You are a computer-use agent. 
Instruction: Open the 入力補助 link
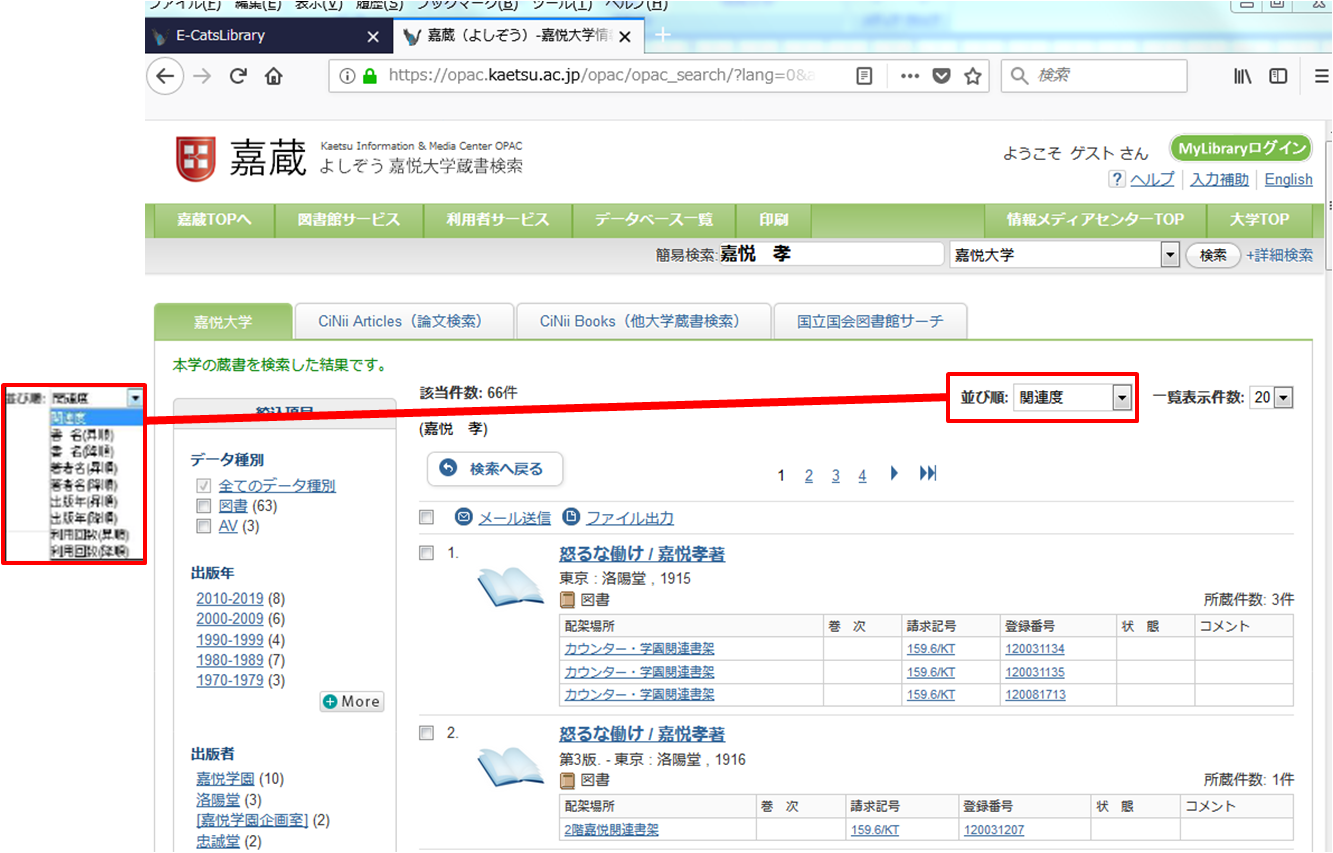point(1219,180)
